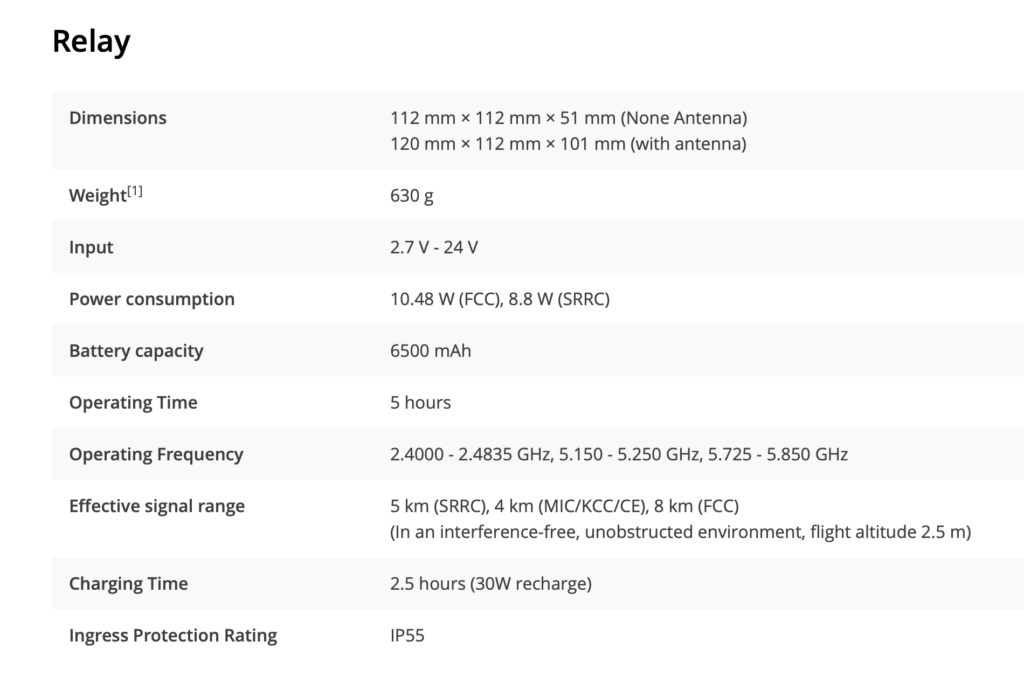Click the dimensions value with antenna
Image resolution: width=1024 pixels, height=676 pixels.
click(568, 144)
